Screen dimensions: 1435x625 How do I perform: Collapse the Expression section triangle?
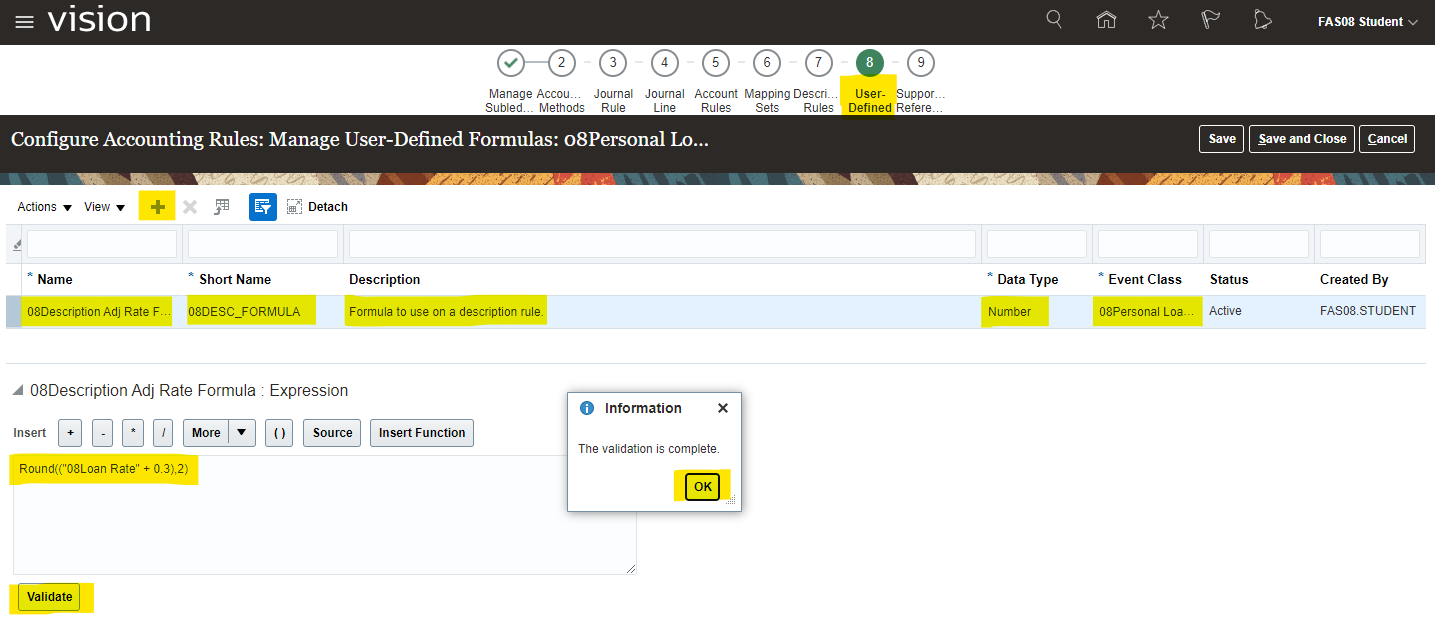(x=17, y=391)
